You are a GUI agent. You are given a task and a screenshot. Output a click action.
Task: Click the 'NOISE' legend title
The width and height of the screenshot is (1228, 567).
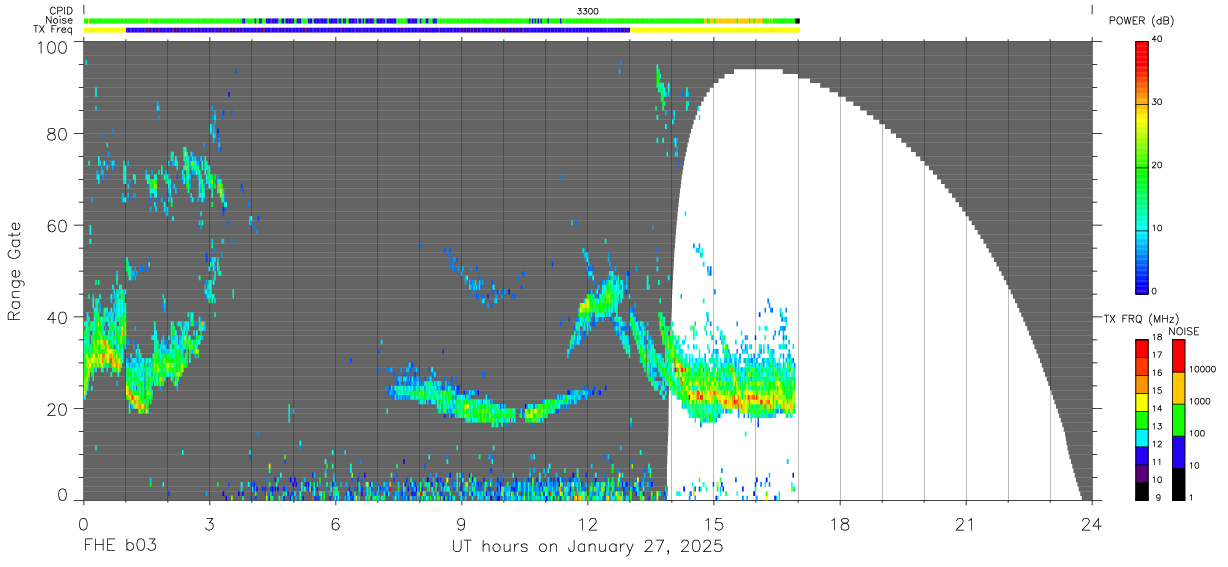tap(1184, 331)
